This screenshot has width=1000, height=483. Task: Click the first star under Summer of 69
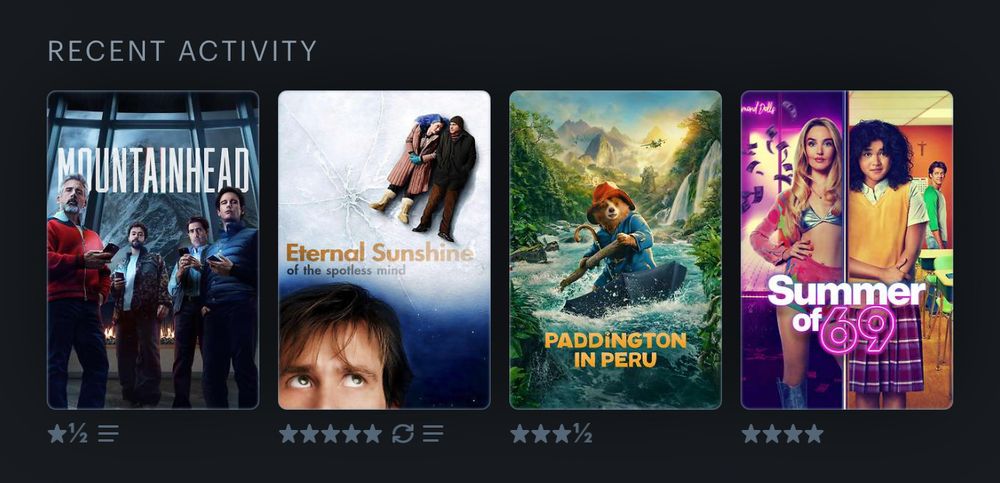pyautogui.click(x=751, y=434)
